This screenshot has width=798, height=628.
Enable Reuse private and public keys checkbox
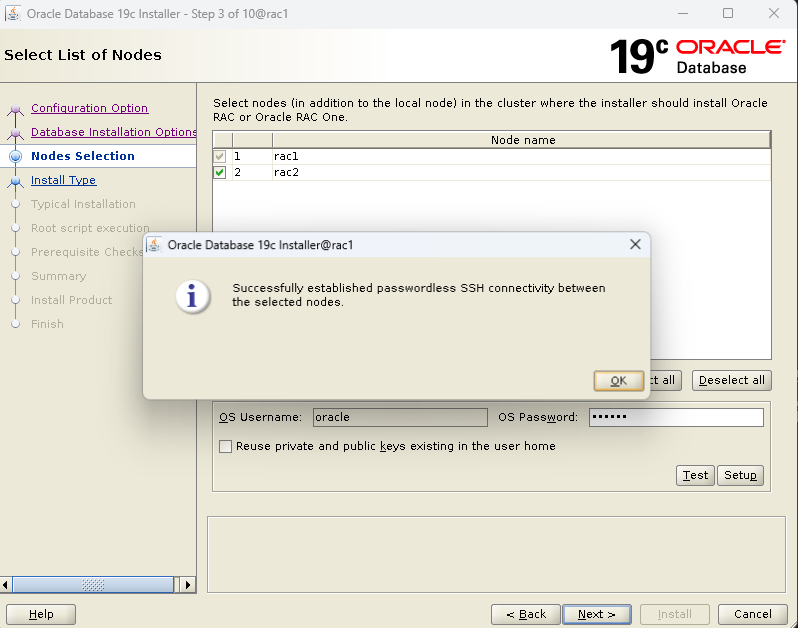(225, 446)
